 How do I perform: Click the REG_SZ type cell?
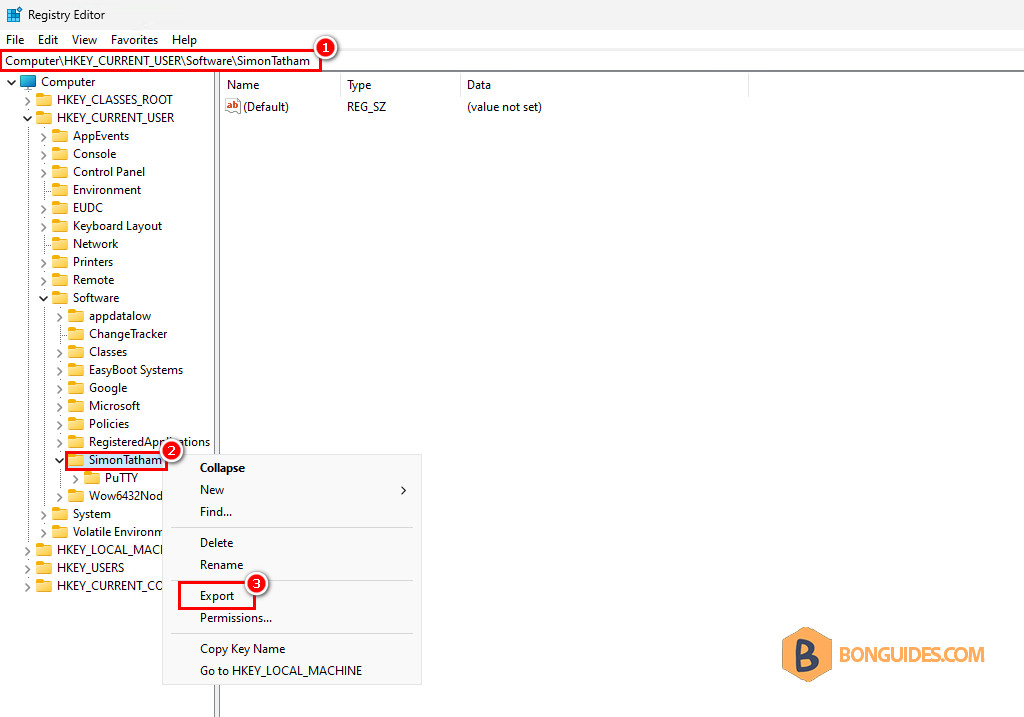[x=366, y=107]
